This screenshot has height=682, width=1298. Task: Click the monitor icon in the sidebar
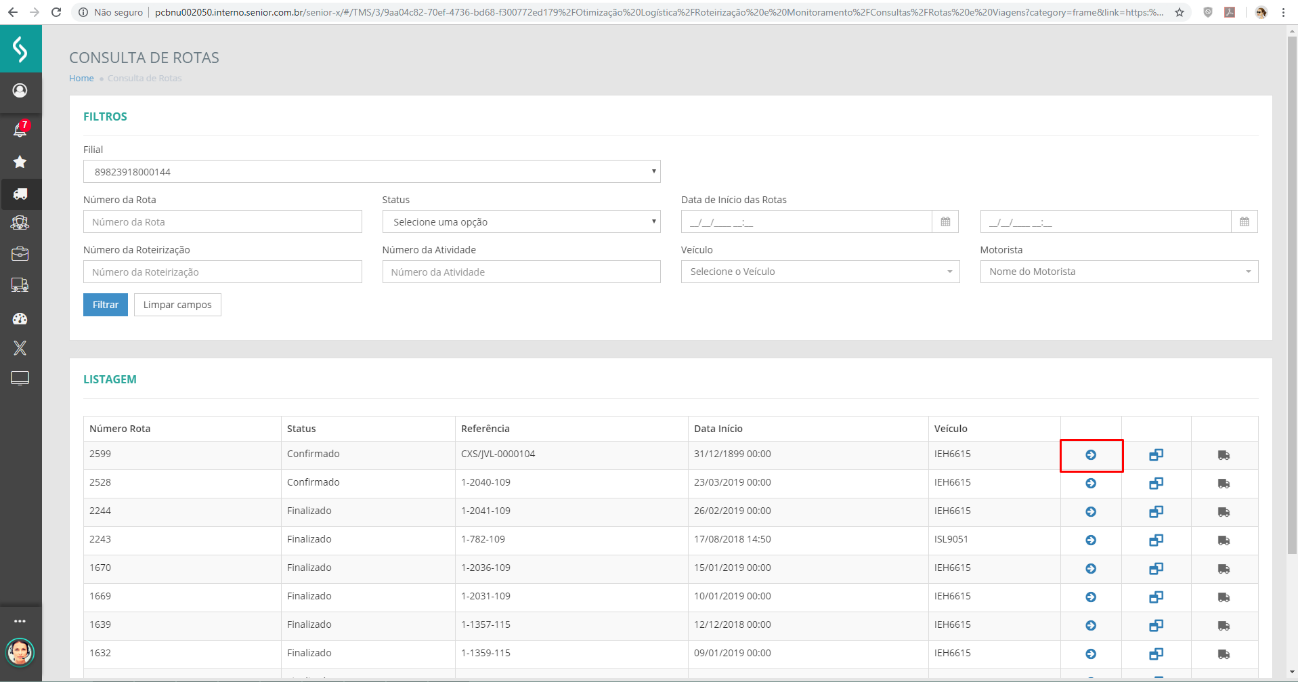pos(20,378)
